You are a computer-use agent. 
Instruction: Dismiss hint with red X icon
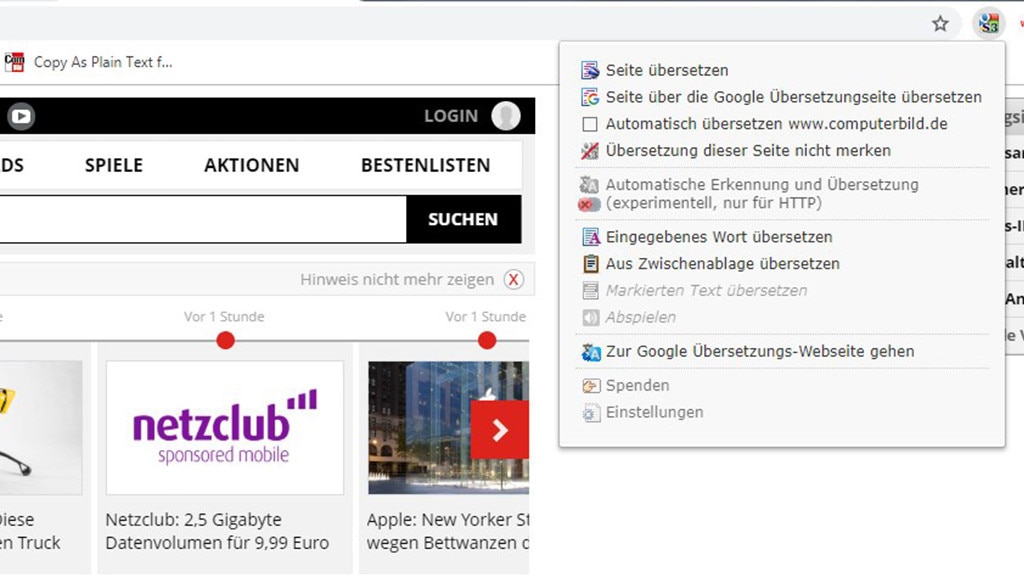click(514, 280)
